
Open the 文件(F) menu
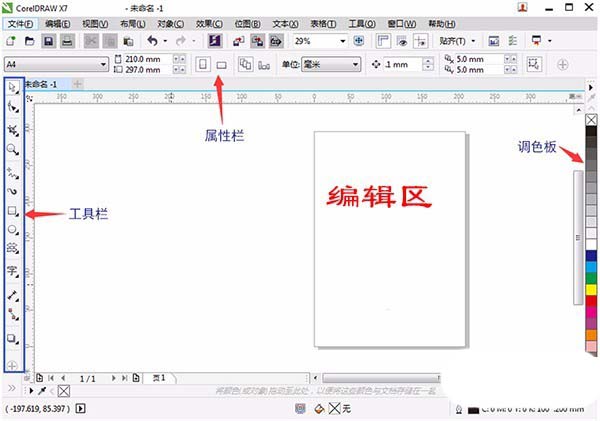coord(20,24)
